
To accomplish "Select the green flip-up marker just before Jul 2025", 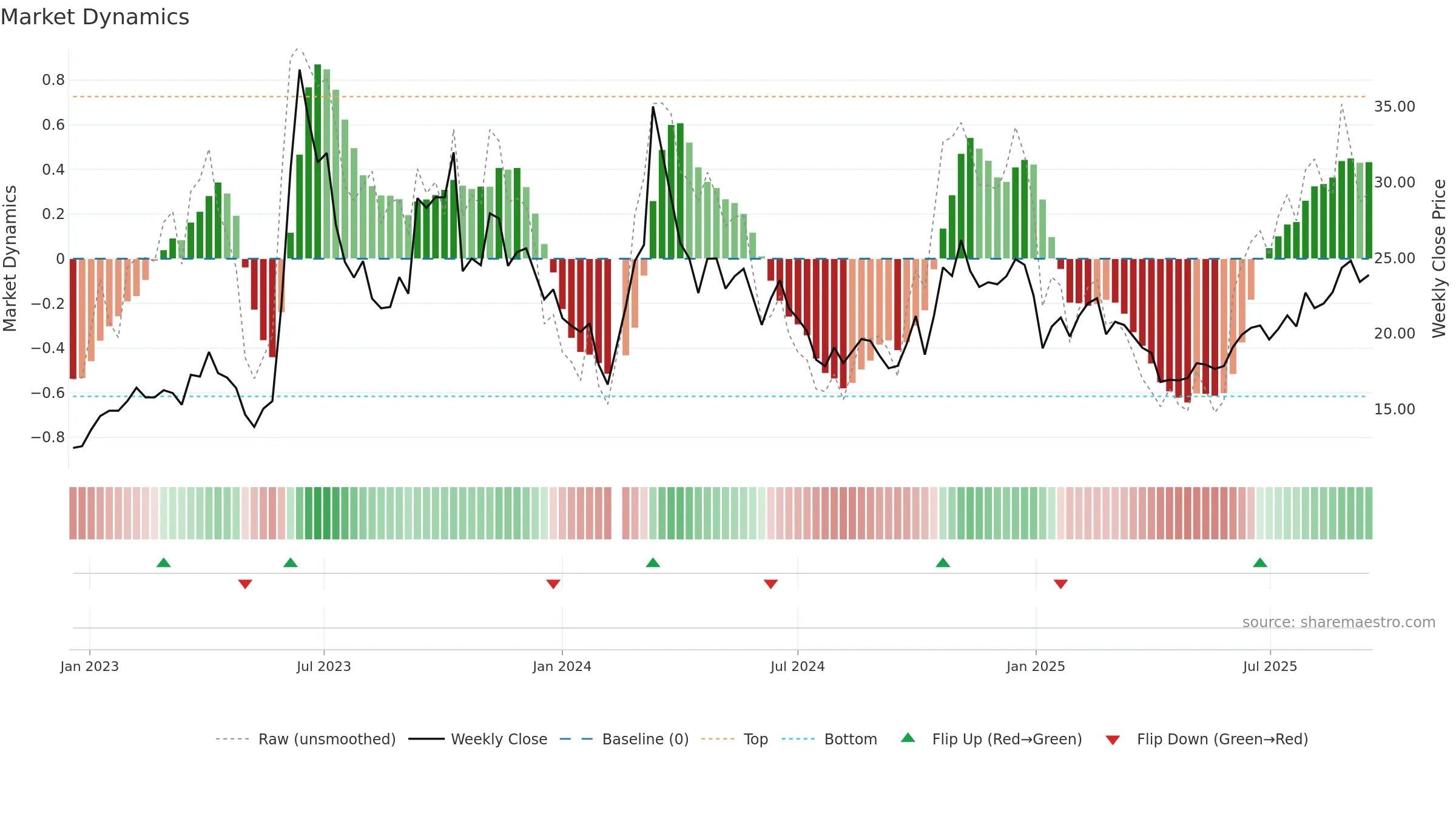I will click(x=1260, y=562).
